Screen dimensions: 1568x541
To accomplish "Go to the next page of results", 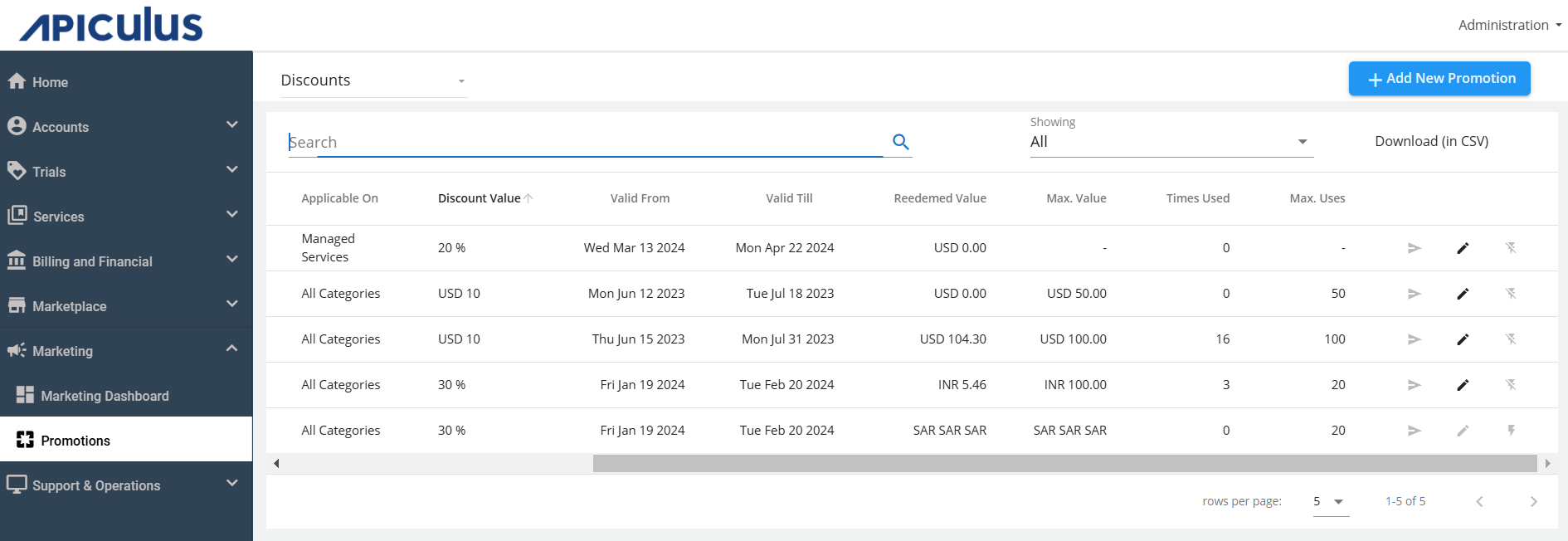I will (1534, 501).
